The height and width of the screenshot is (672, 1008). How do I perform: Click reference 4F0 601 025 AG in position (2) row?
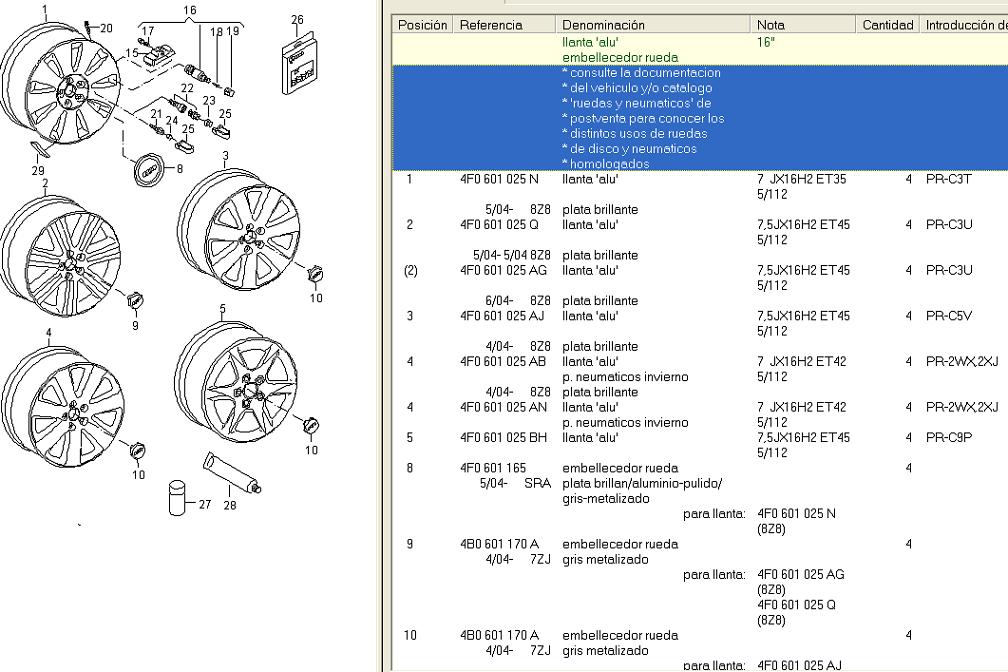[503, 271]
